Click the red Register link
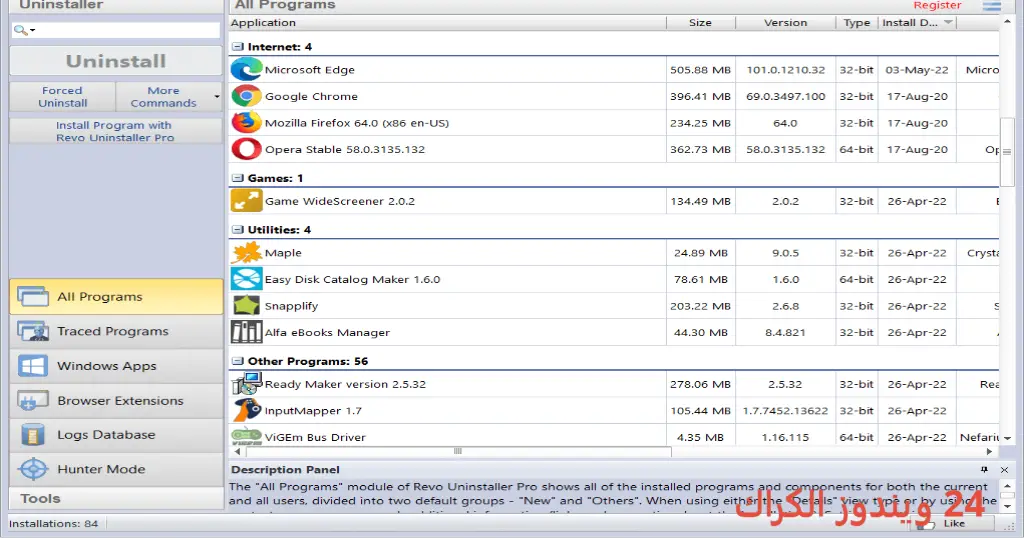 [x=937, y=5]
